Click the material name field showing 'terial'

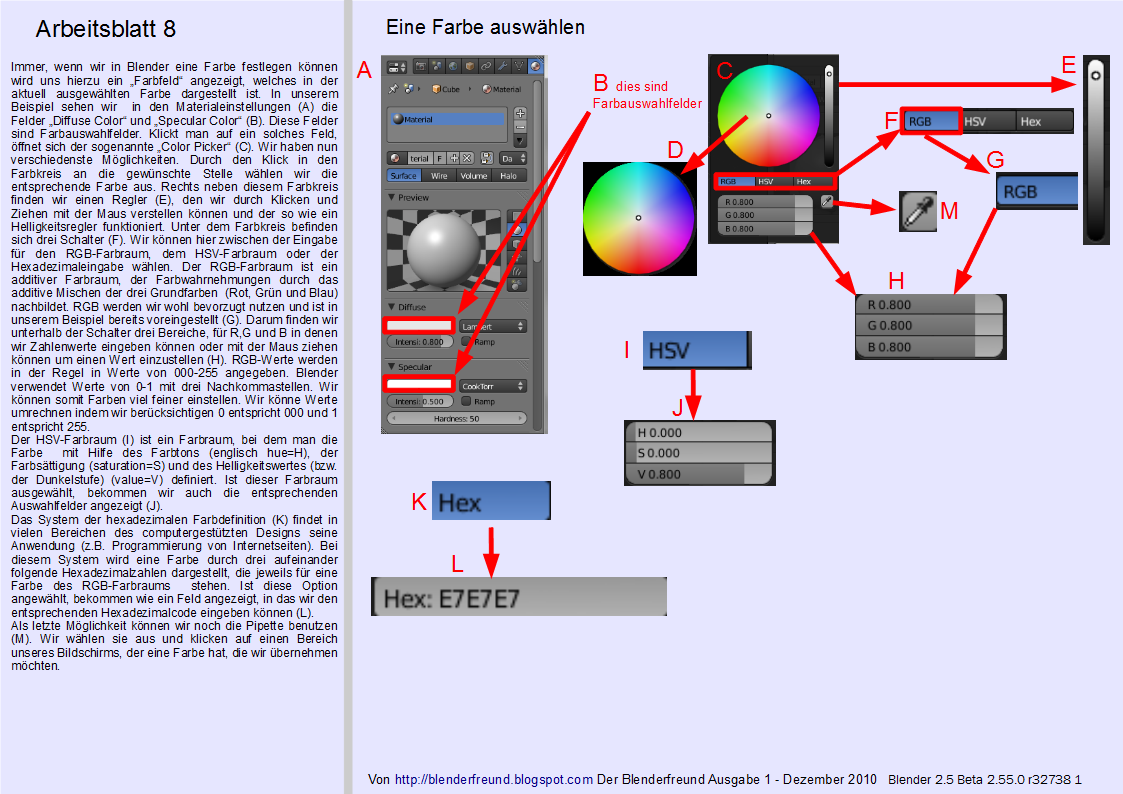[x=420, y=158]
